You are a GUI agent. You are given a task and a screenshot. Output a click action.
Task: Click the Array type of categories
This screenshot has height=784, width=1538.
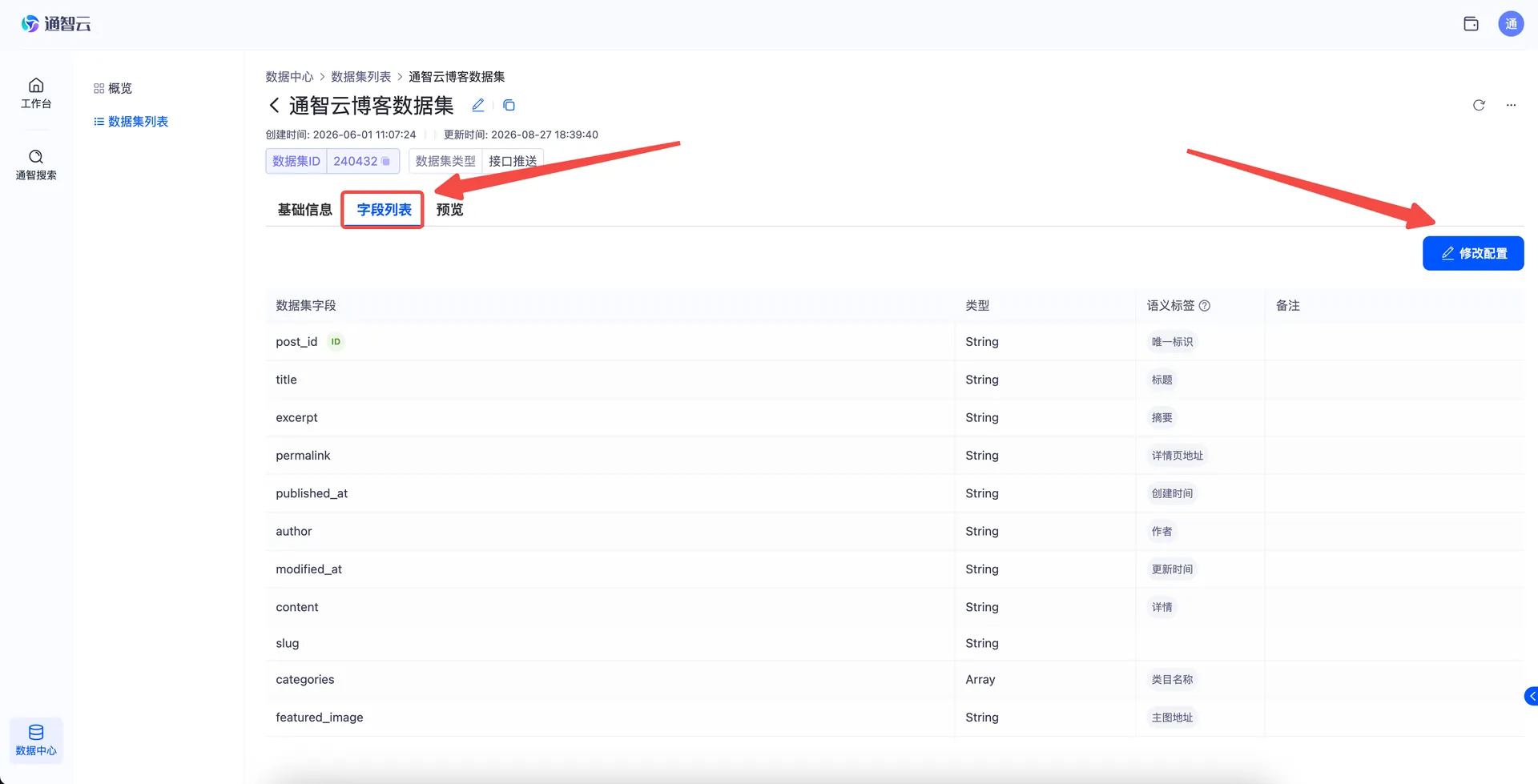coord(980,680)
